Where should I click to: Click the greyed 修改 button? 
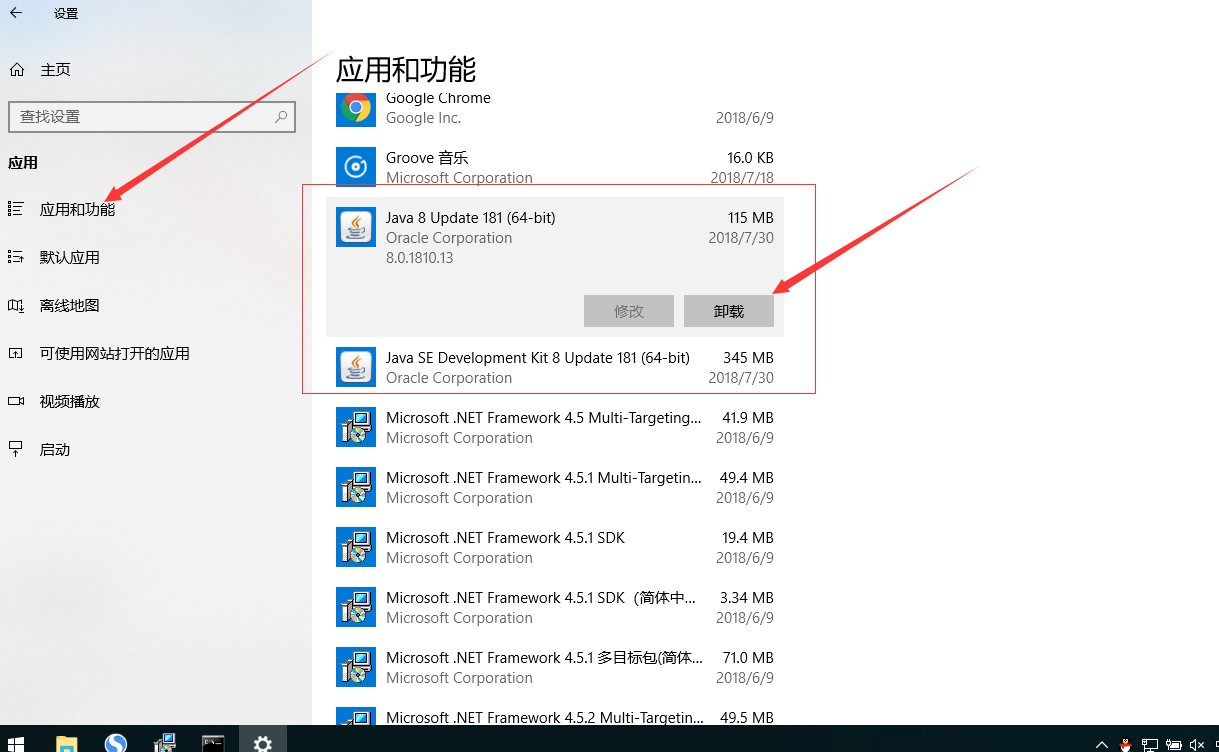(x=629, y=311)
